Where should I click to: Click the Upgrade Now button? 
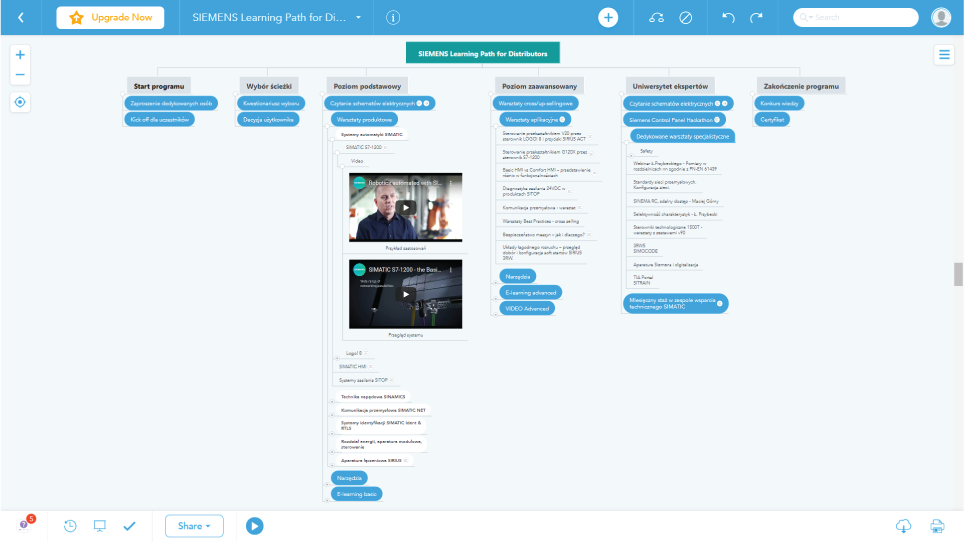(110, 17)
